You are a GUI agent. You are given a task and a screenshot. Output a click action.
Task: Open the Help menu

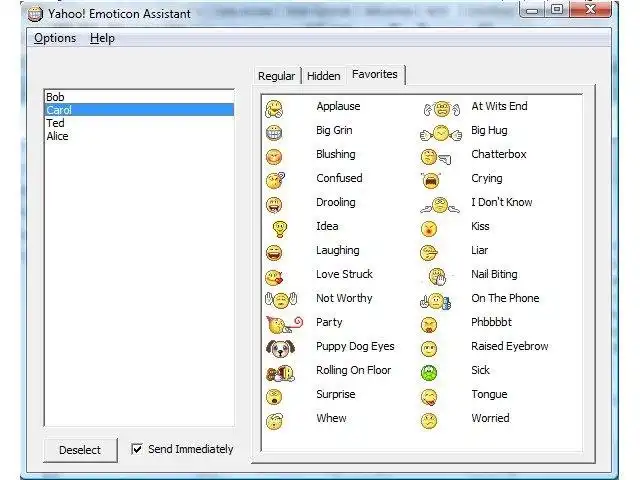click(x=102, y=38)
